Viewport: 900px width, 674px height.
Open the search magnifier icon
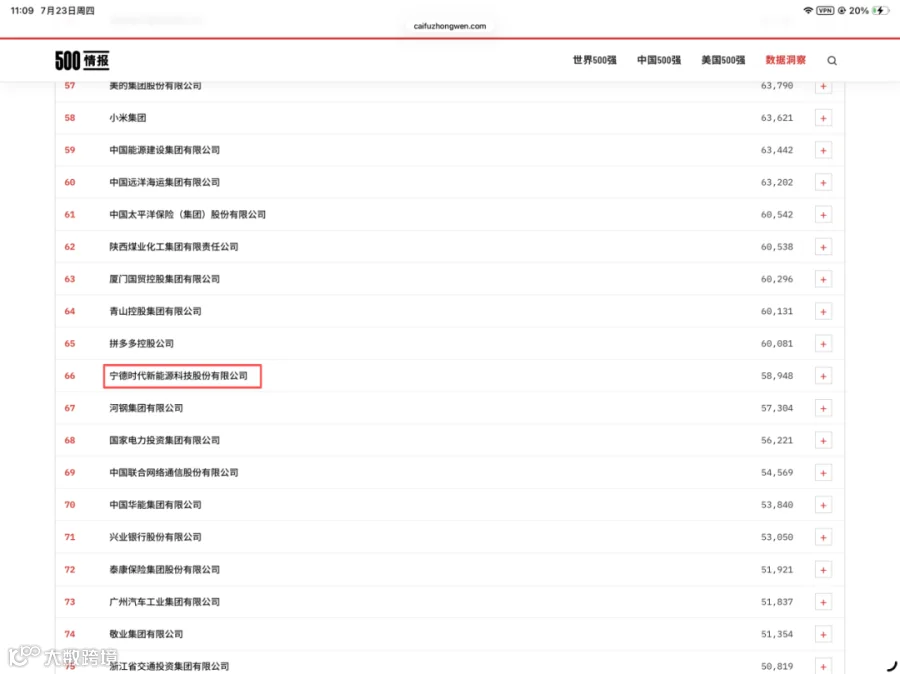point(832,60)
